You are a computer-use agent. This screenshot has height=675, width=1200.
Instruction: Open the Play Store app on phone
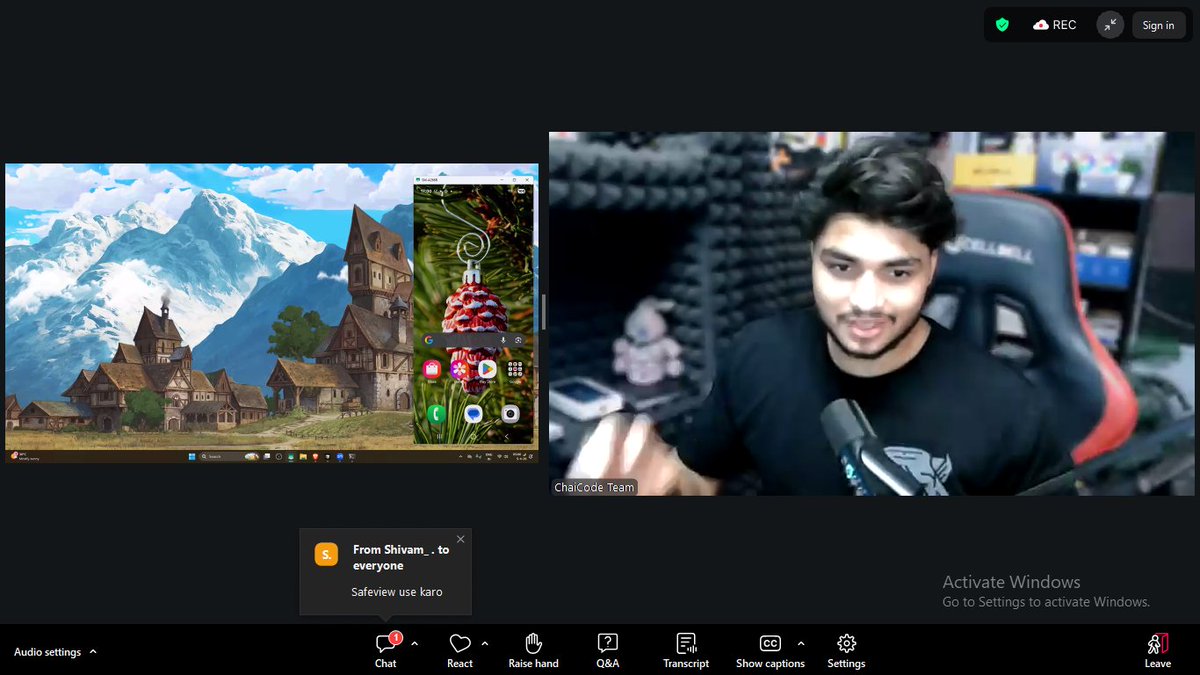tap(487, 369)
